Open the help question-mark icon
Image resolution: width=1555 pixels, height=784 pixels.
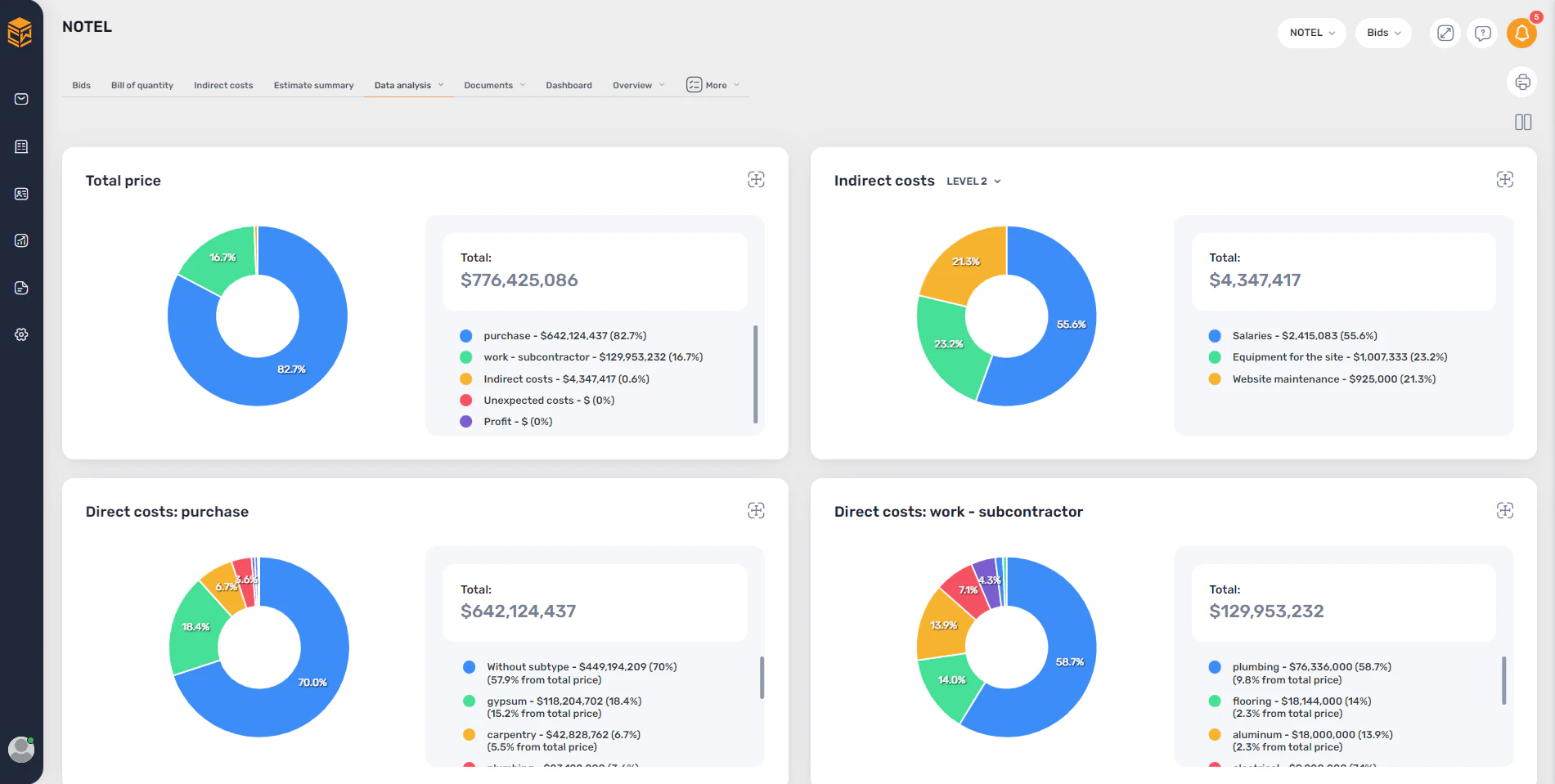coord(1482,33)
